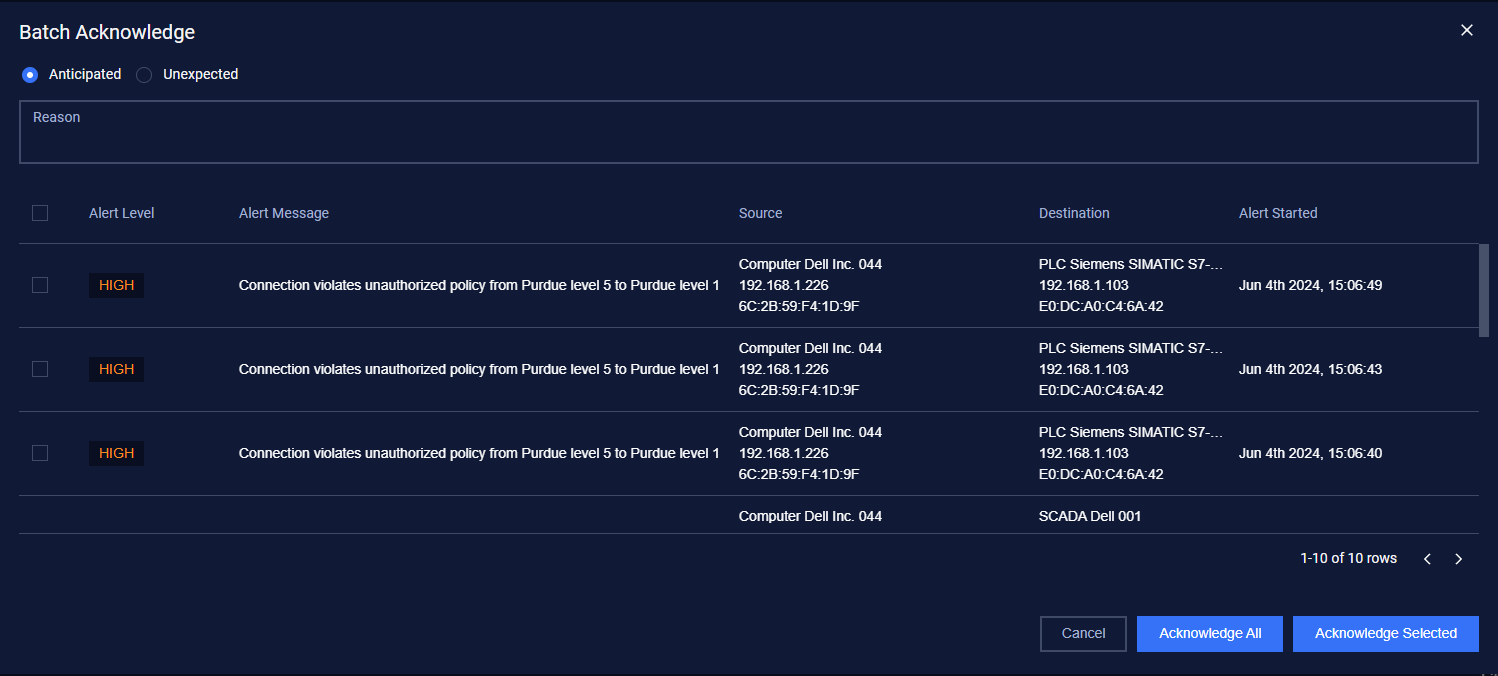Click the alert table vertical scrollbar thumb
The height and width of the screenshot is (676, 1498).
[1484, 290]
